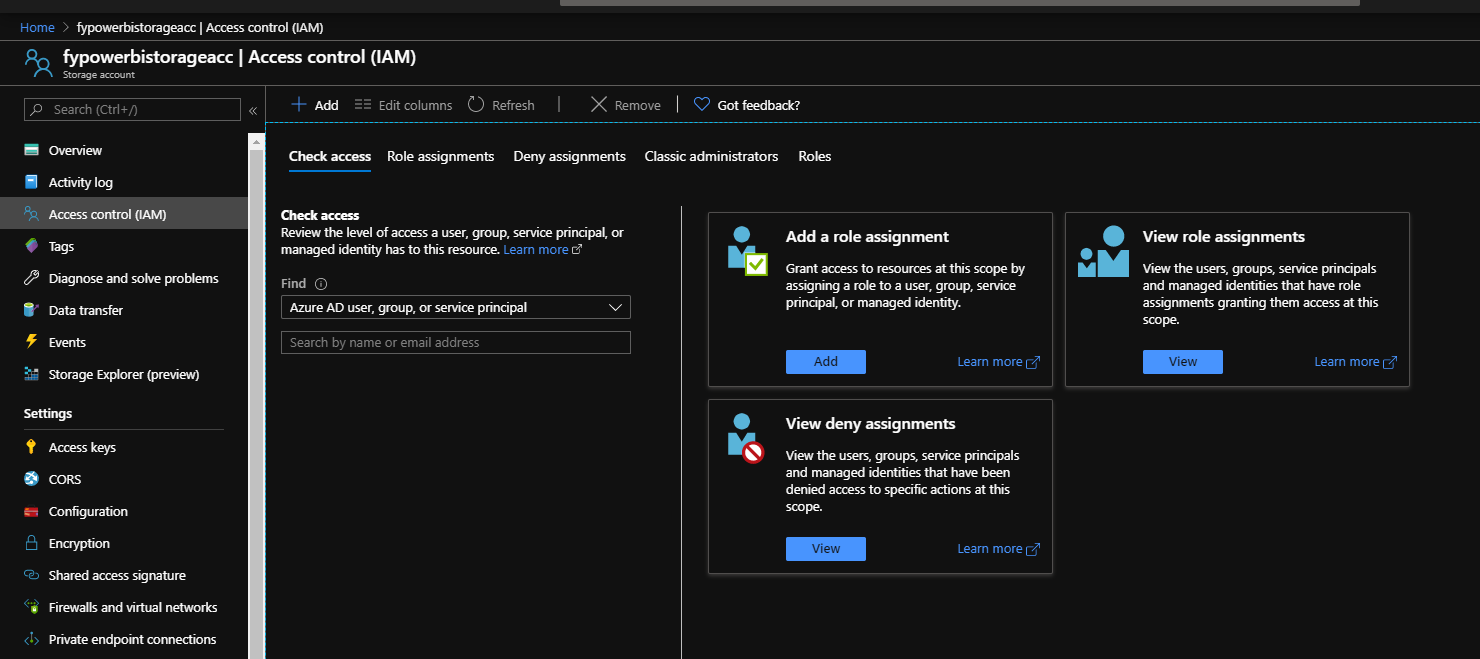The height and width of the screenshot is (659, 1480).
Task: Refresh the access control page
Action: click(x=501, y=105)
